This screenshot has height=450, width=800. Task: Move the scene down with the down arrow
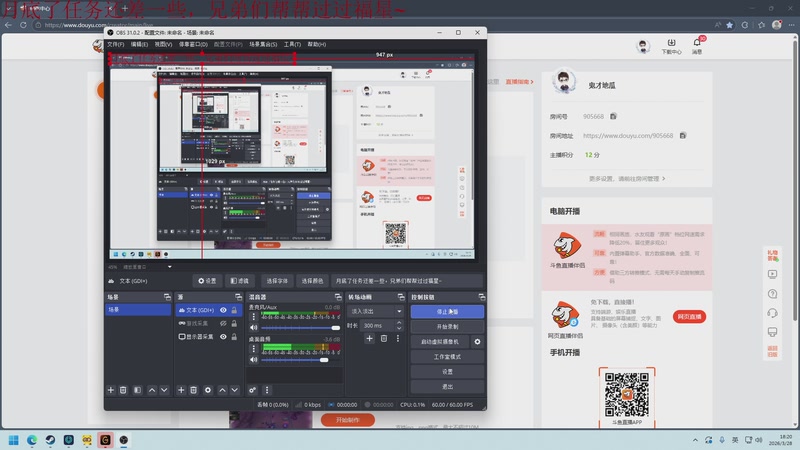coord(164,390)
